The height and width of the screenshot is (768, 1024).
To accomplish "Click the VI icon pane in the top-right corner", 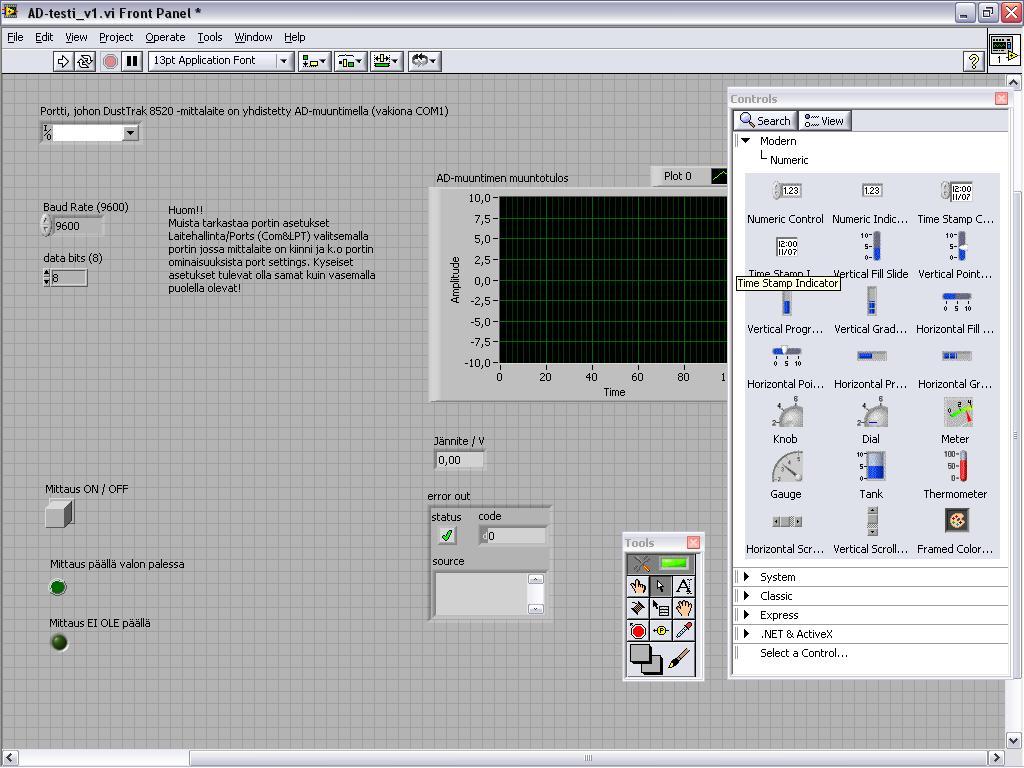I will pos(1004,50).
